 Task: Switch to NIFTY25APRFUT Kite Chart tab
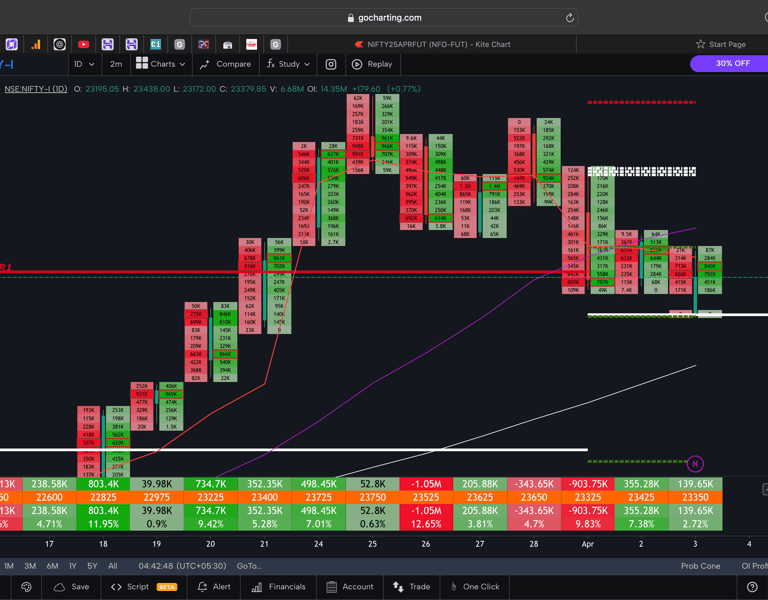[432, 44]
